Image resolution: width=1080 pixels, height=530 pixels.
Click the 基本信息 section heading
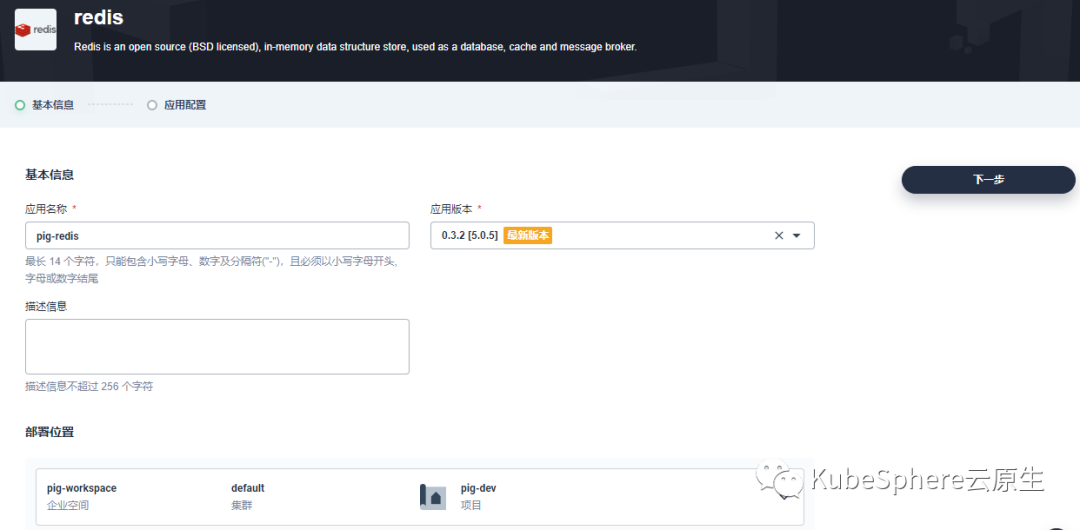[x=50, y=175]
